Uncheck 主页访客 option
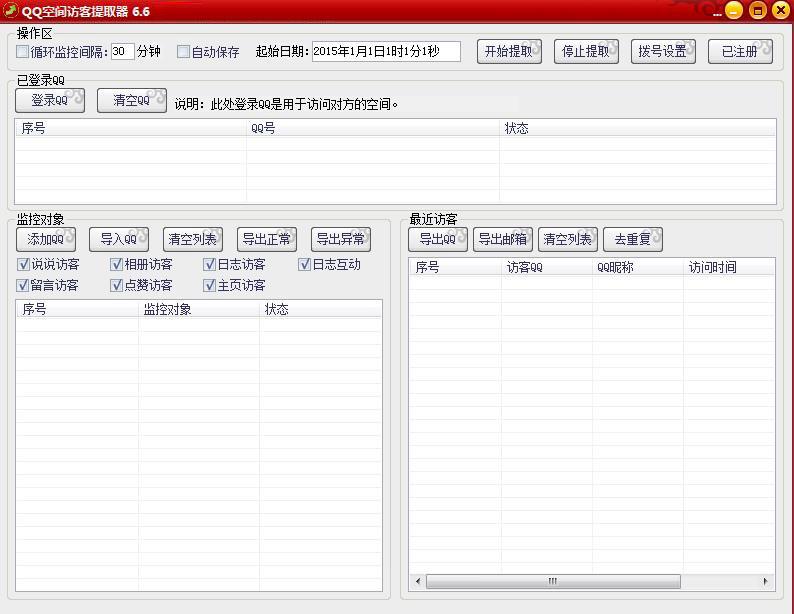This screenshot has width=794, height=614. coord(210,285)
